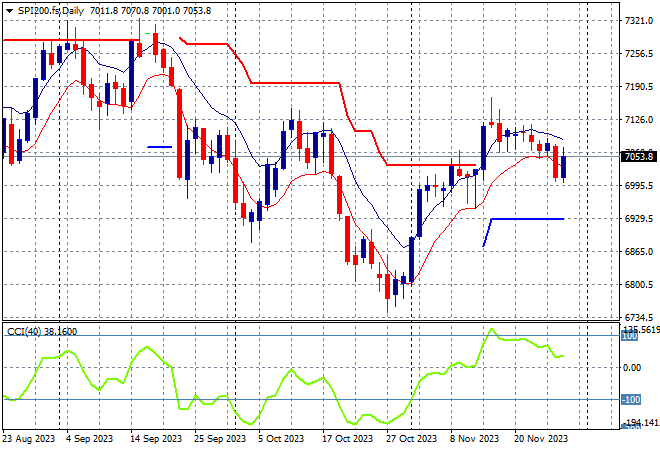660x450 pixels.
Task: Click the 8 Nov 2023 date label
Action: 474,439
